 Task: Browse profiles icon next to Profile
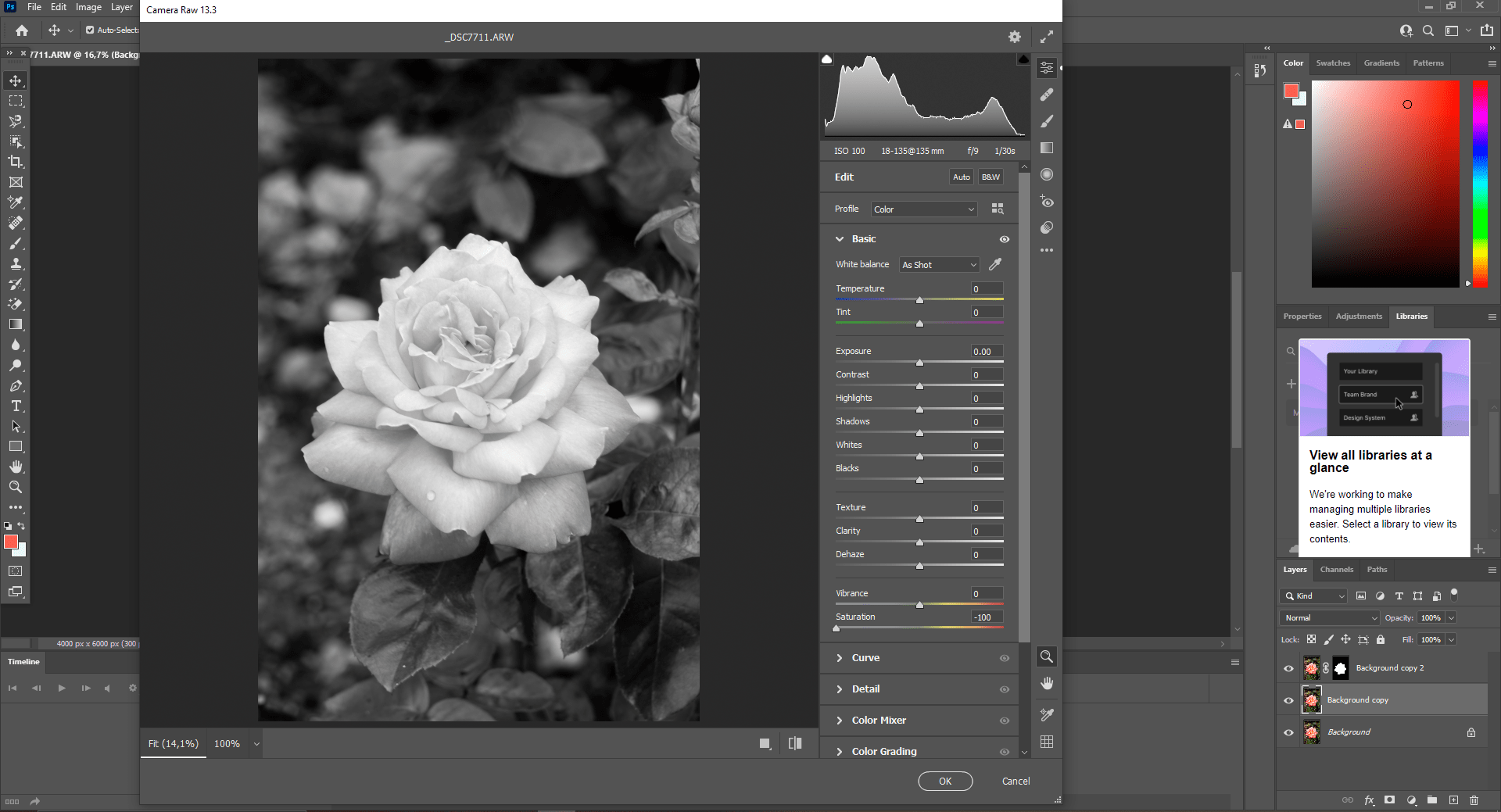[998, 209]
